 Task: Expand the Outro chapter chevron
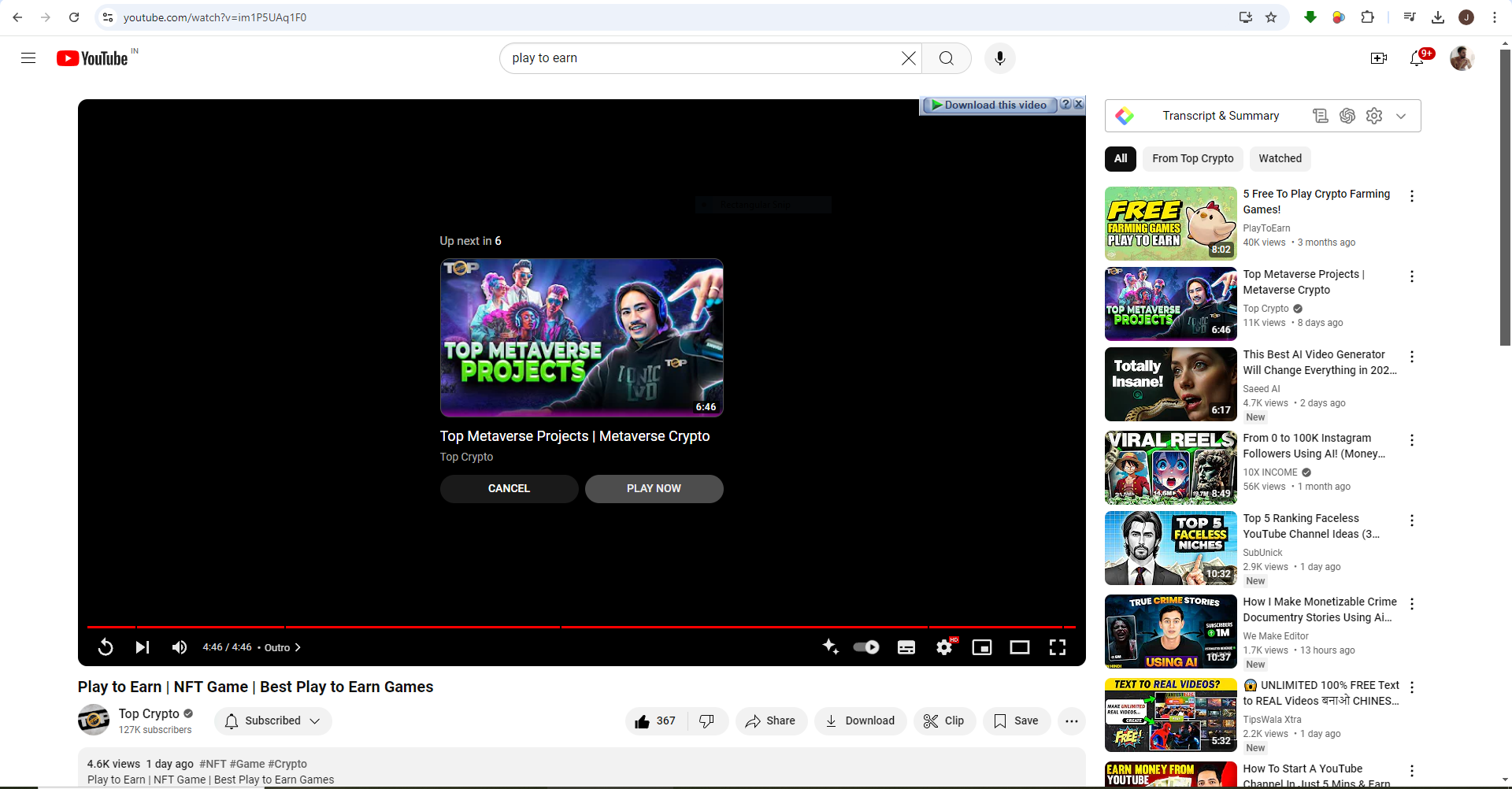pyautogui.click(x=298, y=648)
